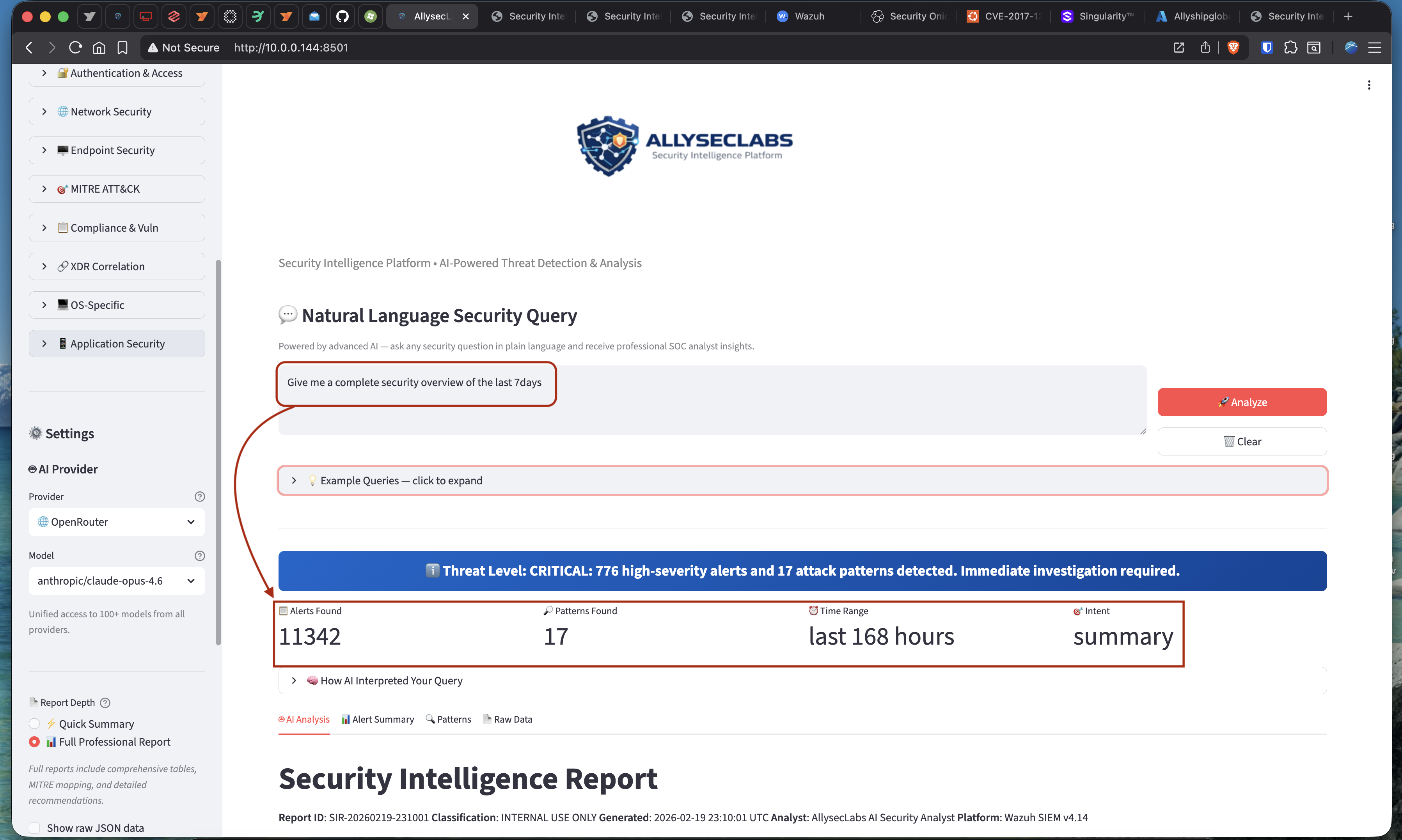Click the AllysecLabs logo image
1402x840 pixels.
point(684,146)
